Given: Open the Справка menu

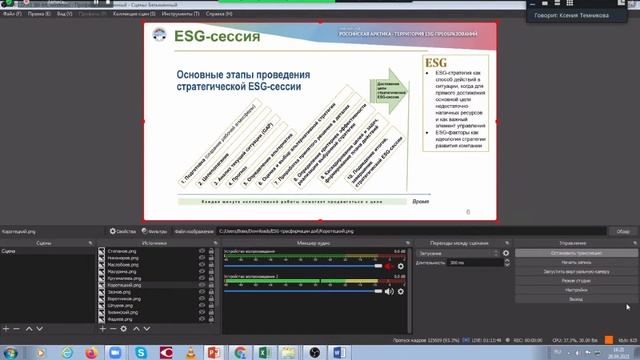Looking at the screenshot, I should pyautogui.click(x=219, y=14).
